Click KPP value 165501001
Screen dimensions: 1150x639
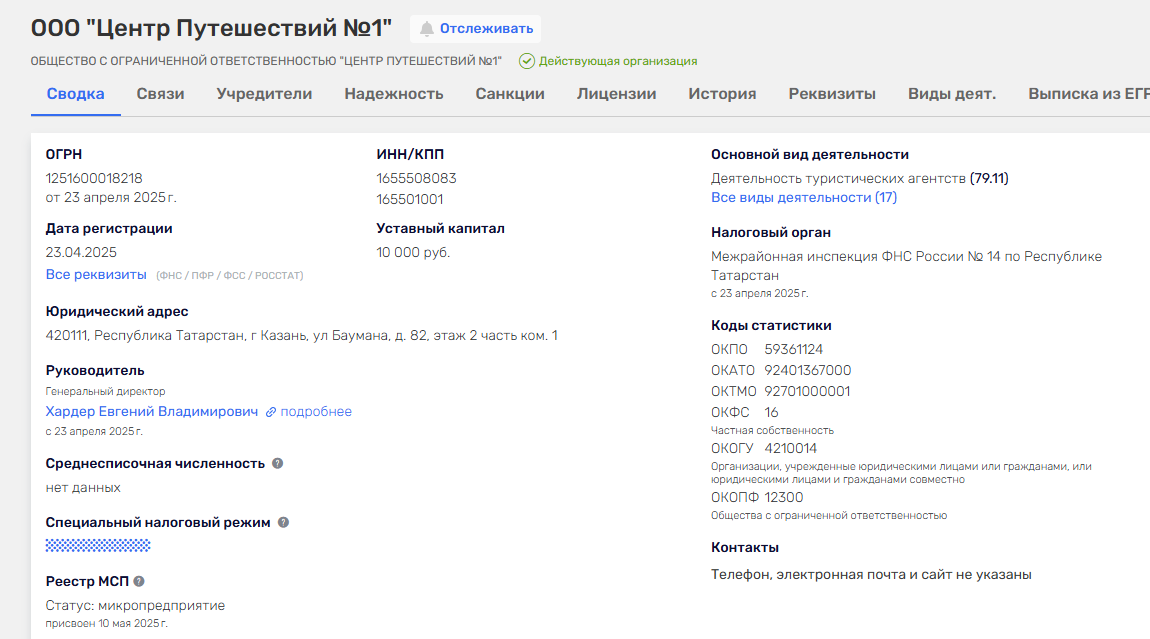[x=410, y=200]
